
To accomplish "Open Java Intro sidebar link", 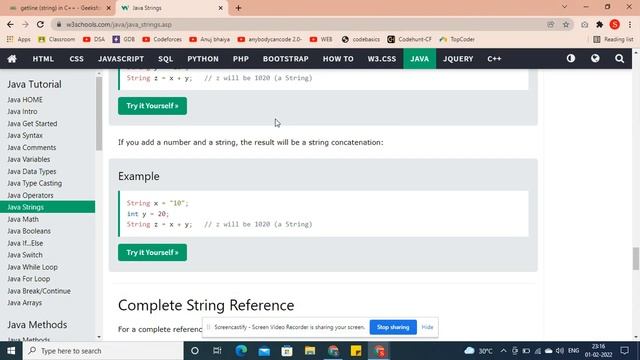I will click(22, 111).
